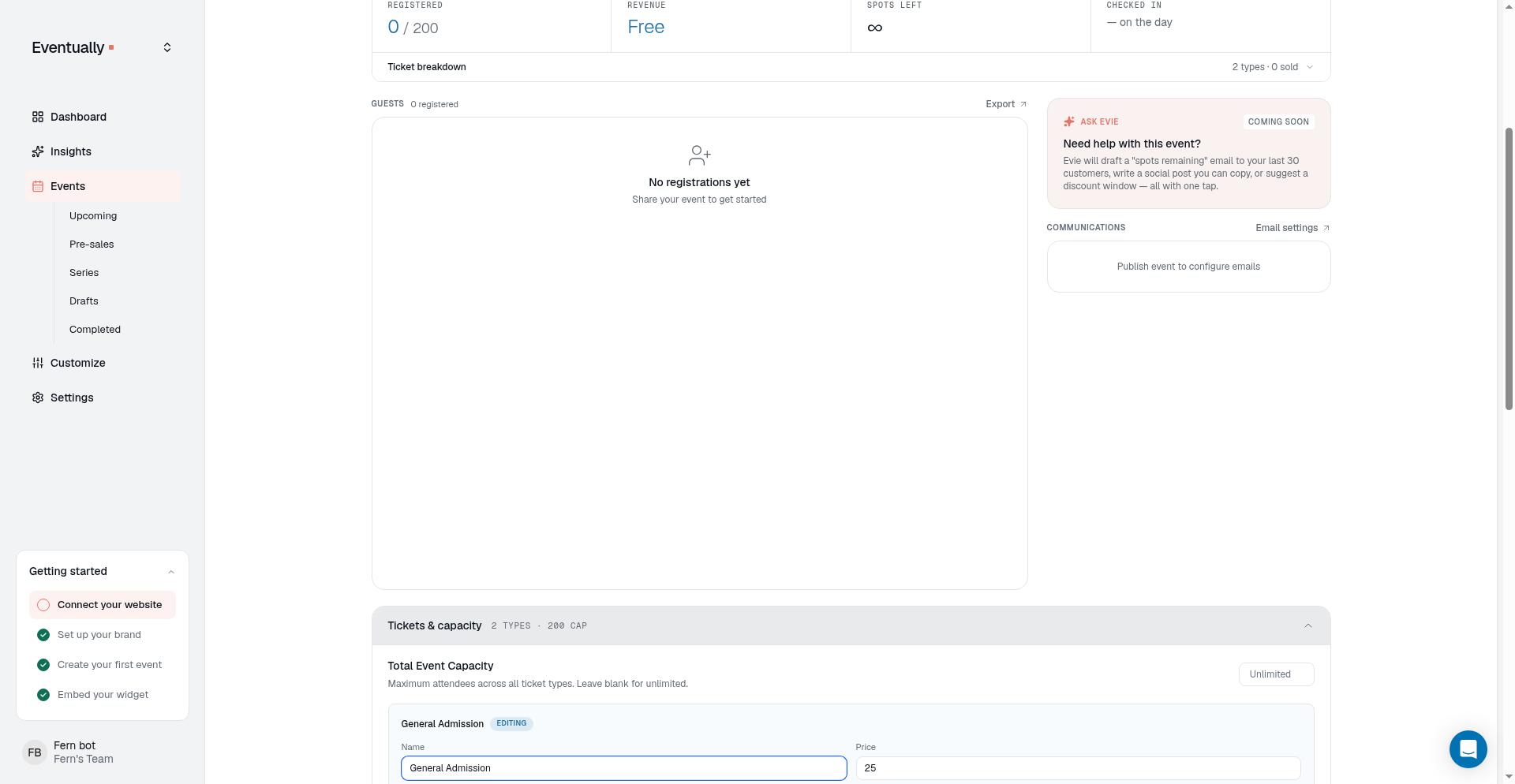Click the Coming Soon badge
Screen dimensions: 1515x784
click(1278, 121)
